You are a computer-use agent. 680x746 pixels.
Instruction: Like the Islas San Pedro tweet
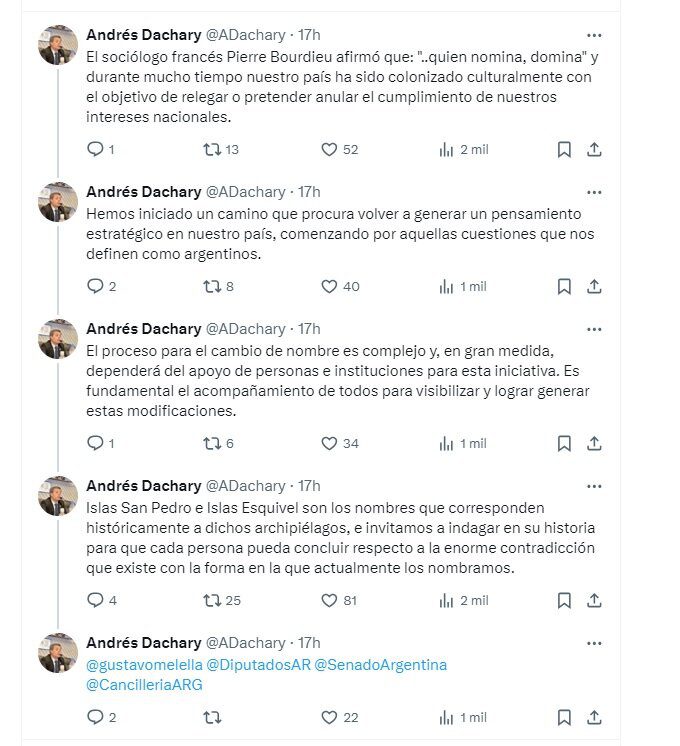pos(329,601)
